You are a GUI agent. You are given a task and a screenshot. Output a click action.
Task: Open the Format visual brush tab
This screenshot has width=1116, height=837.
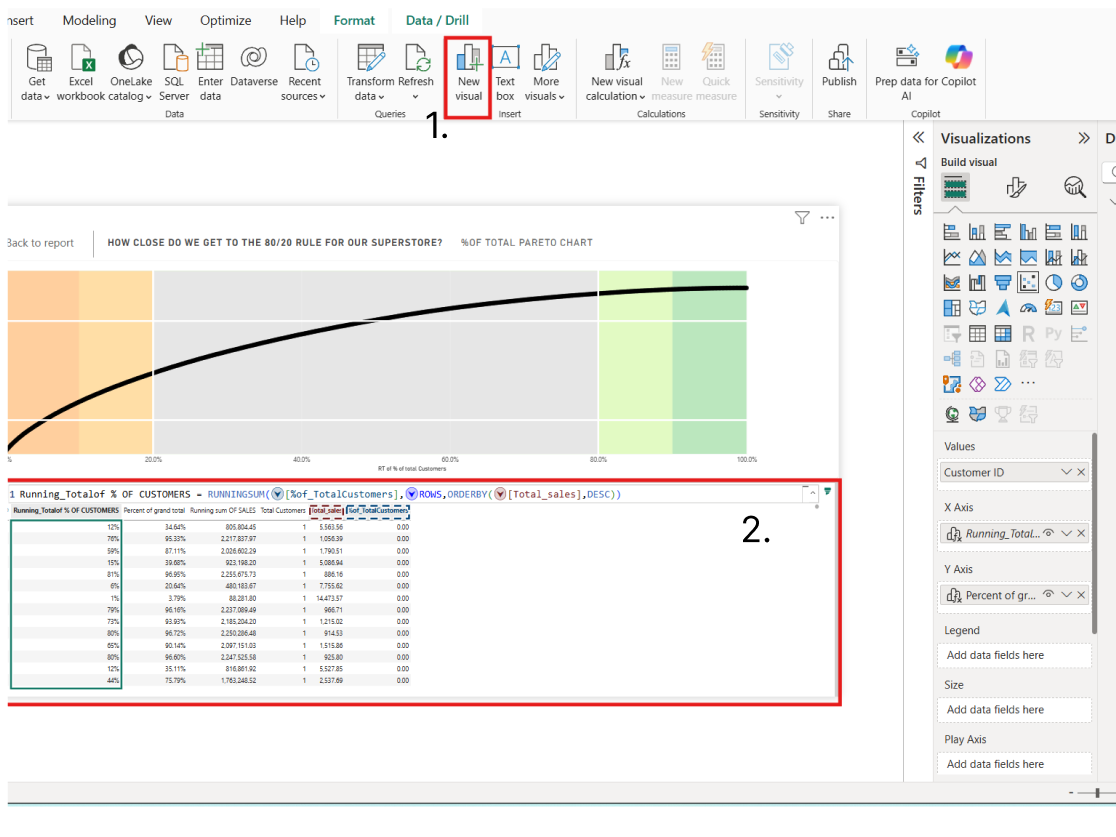click(1016, 188)
